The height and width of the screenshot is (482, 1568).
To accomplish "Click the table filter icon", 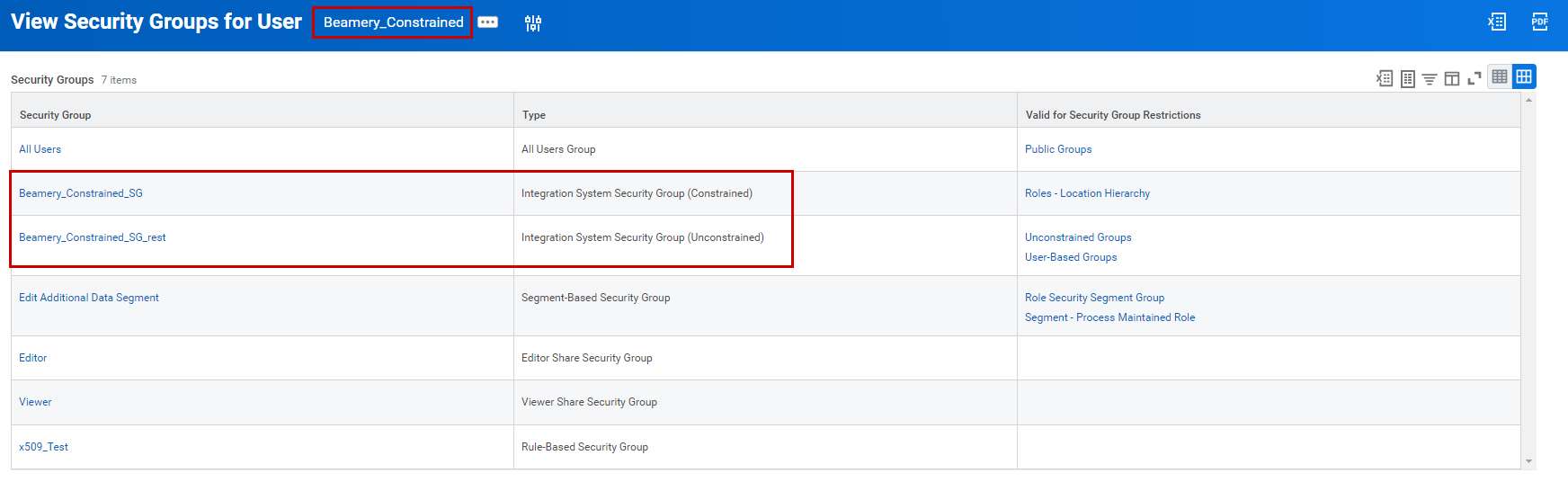I will point(1430,79).
